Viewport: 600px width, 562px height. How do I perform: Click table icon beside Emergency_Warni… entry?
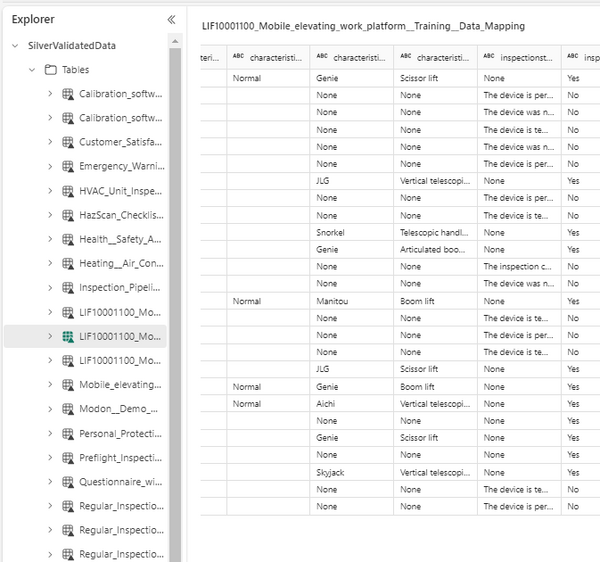pyautogui.click(x=68, y=166)
